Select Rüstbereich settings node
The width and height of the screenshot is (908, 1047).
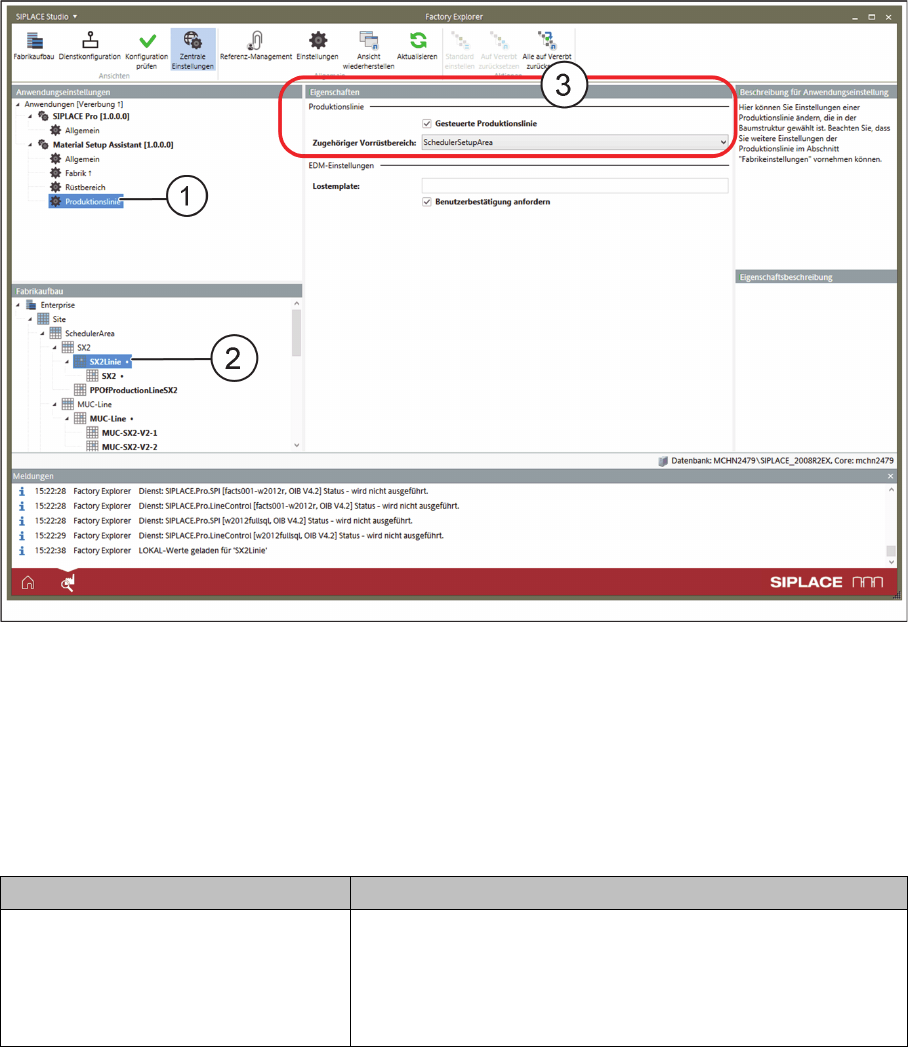click(85, 188)
